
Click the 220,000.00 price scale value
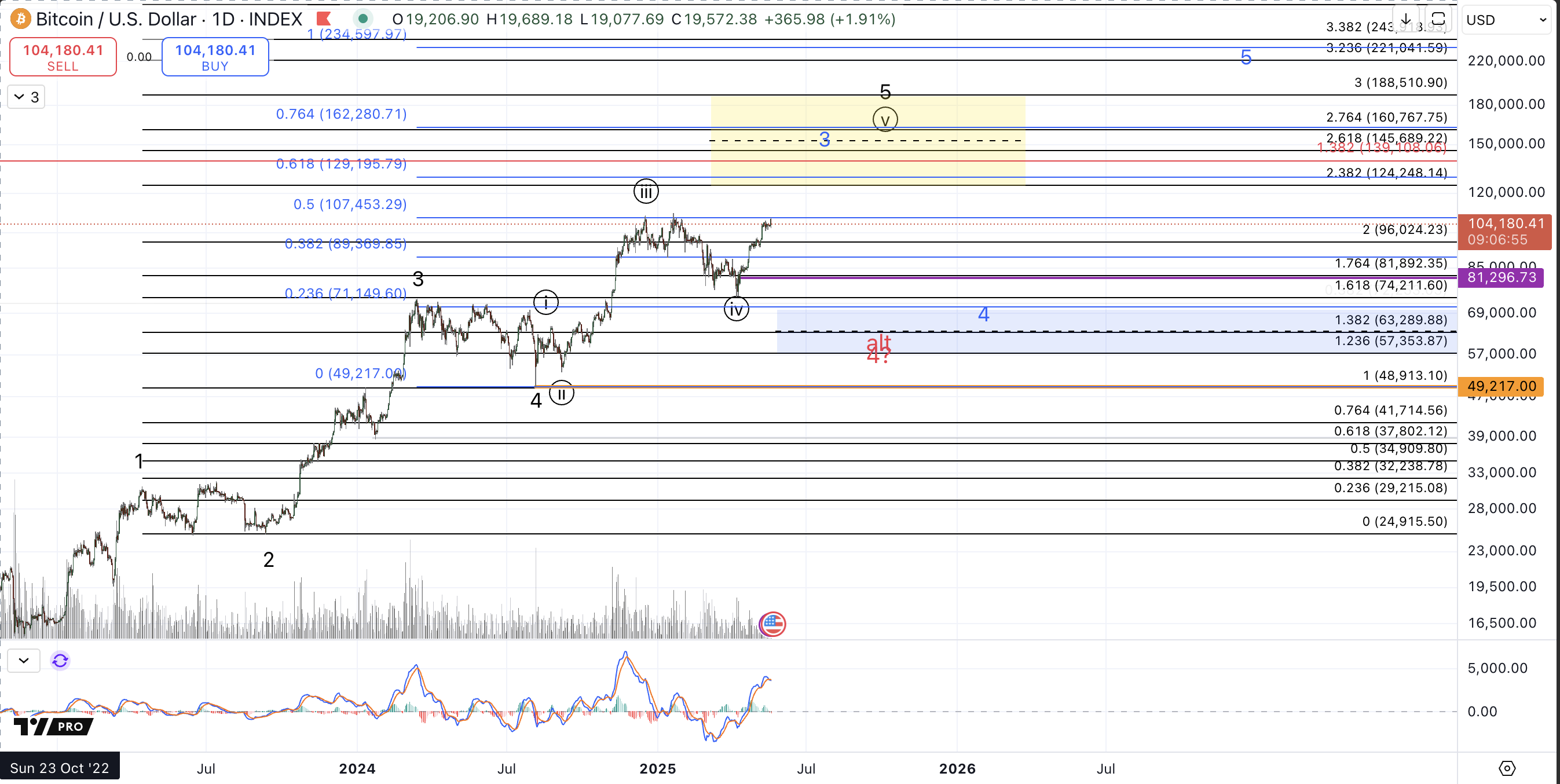[1506, 61]
